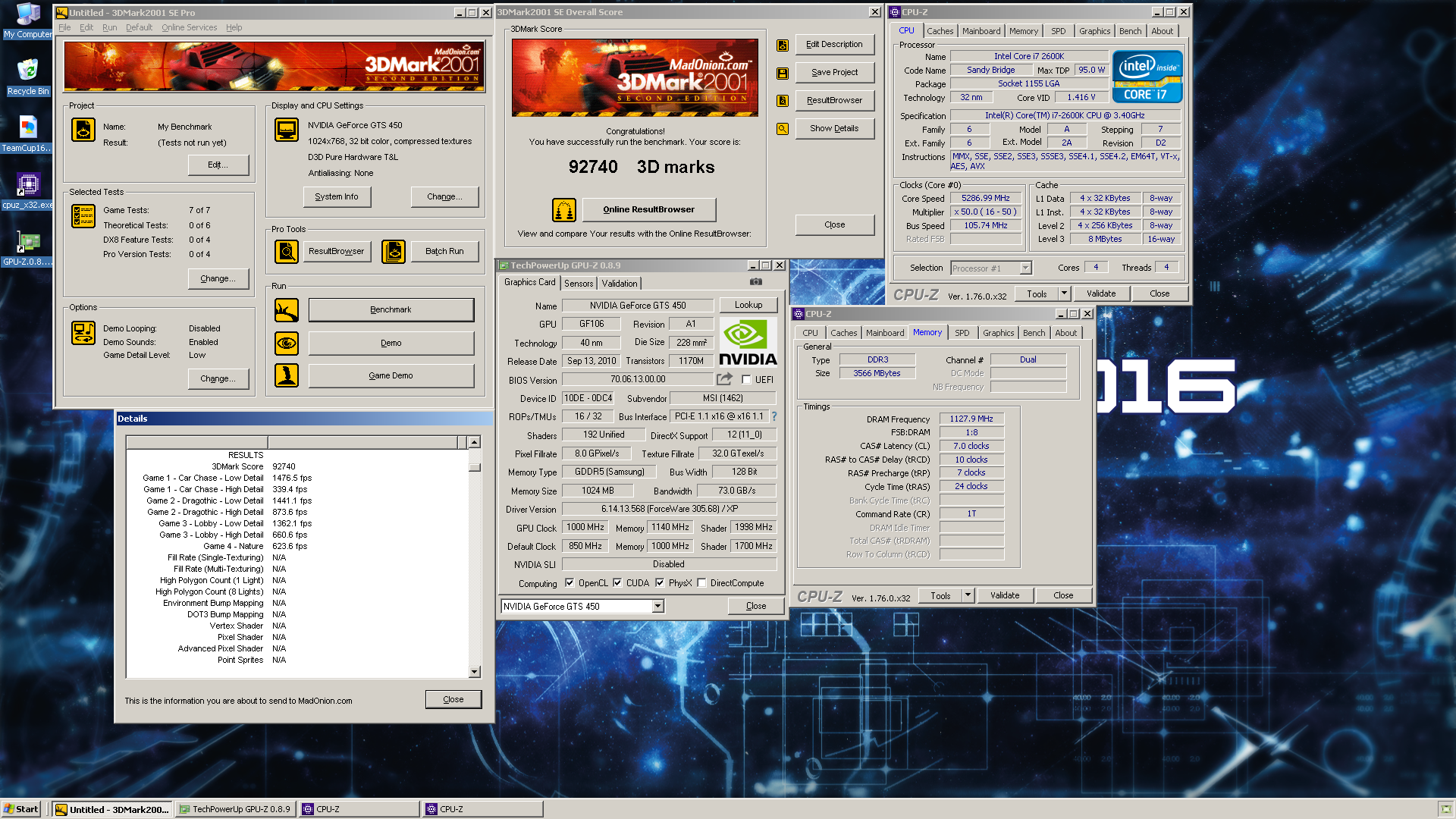The width and height of the screenshot is (1456, 819).
Task: Click the magnifier icon beside Show Details
Action: (x=783, y=129)
